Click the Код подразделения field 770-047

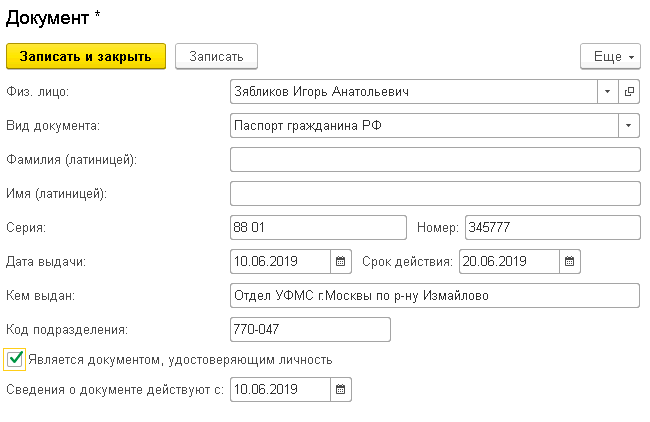310,330
